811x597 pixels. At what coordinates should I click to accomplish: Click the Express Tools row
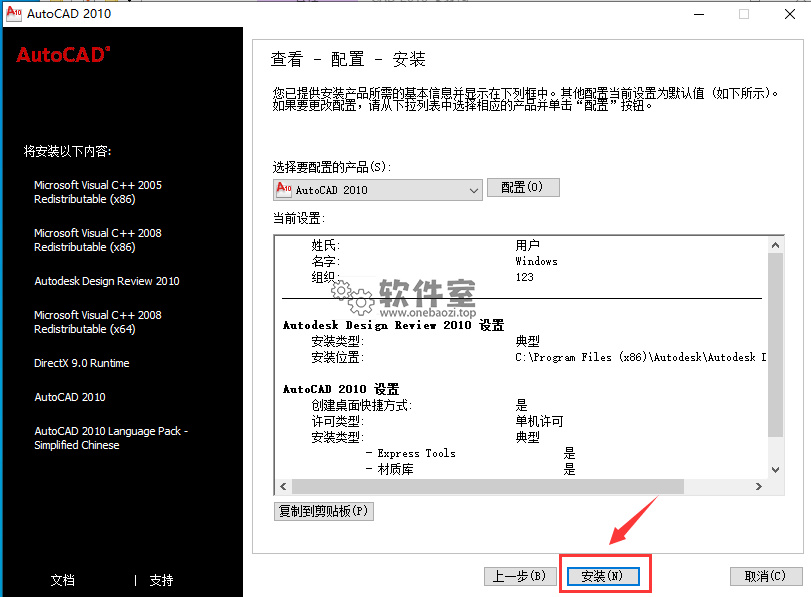coord(470,453)
